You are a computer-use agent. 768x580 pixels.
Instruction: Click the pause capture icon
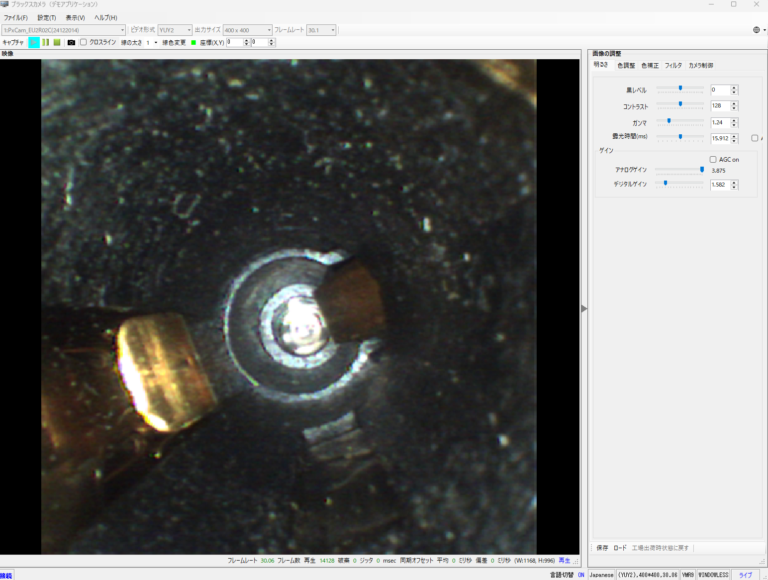coord(46,42)
